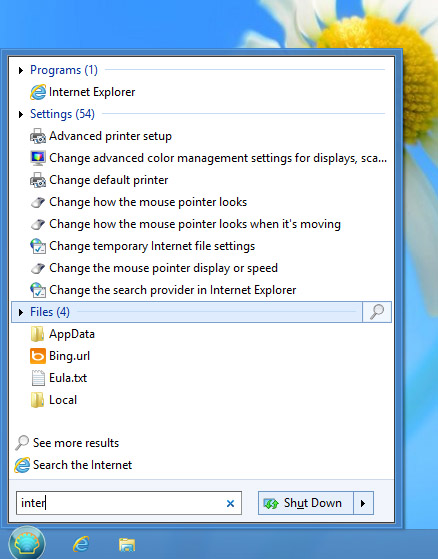Image resolution: width=438 pixels, height=559 pixels.
Task: Click magnifier icon beside See more results
Action: click(x=22, y=443)
